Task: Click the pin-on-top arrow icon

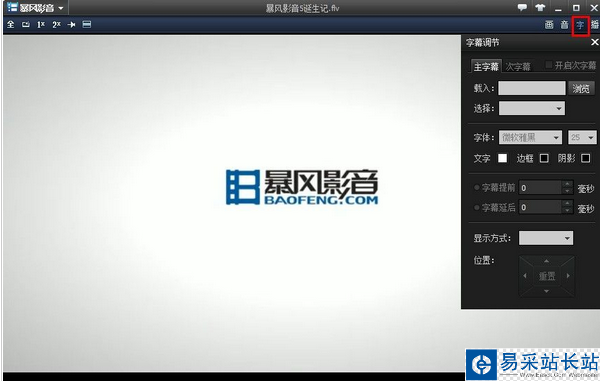Action: (71, 24)
